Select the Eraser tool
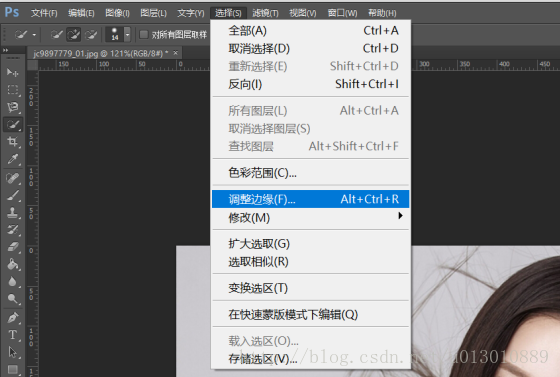The height and width of the screenshot is (377, 560). click(13, 247)
